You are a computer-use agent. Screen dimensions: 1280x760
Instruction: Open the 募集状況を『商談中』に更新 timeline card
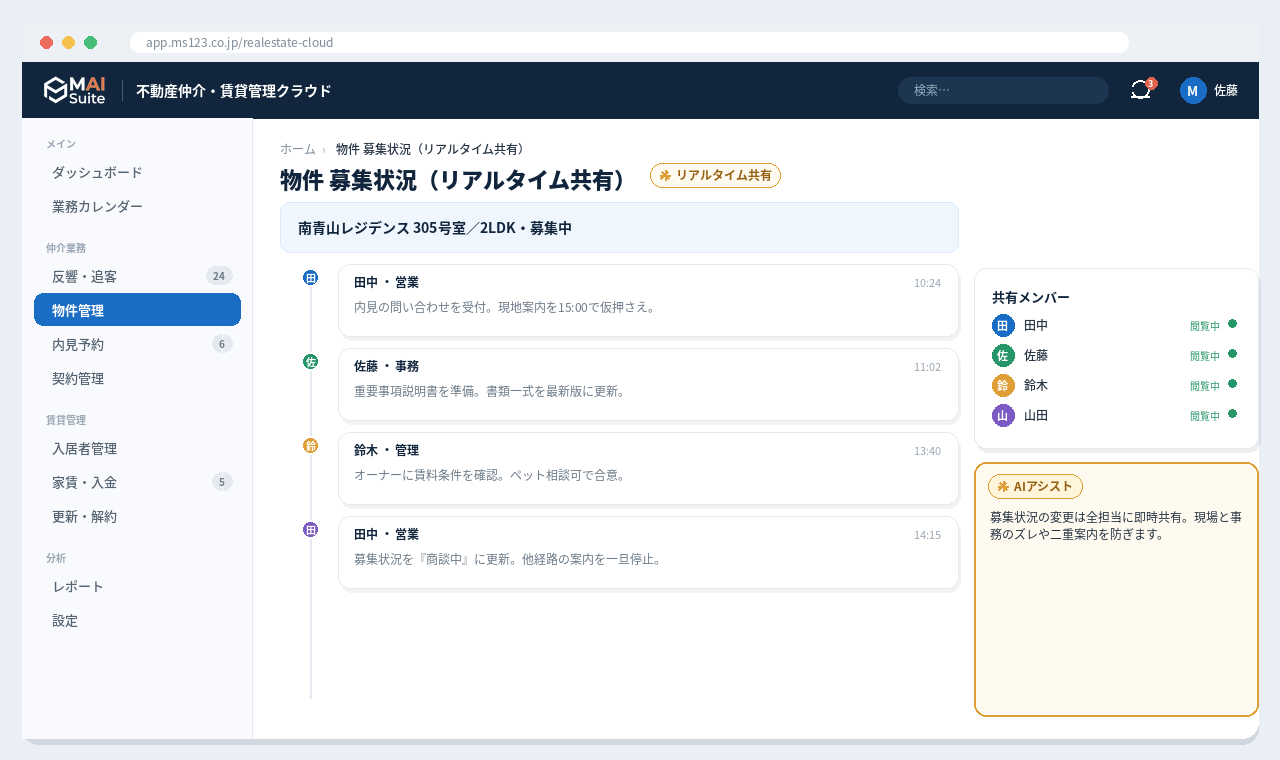tap(648, 552)
